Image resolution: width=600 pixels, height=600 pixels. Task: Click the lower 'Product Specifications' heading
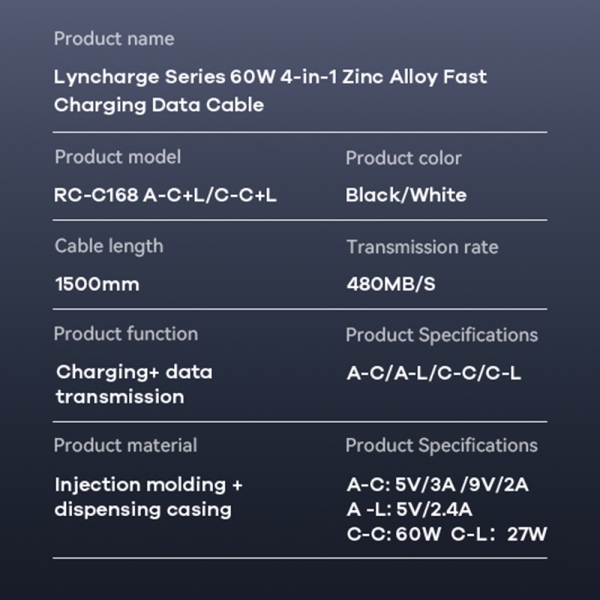click(442, 446)
